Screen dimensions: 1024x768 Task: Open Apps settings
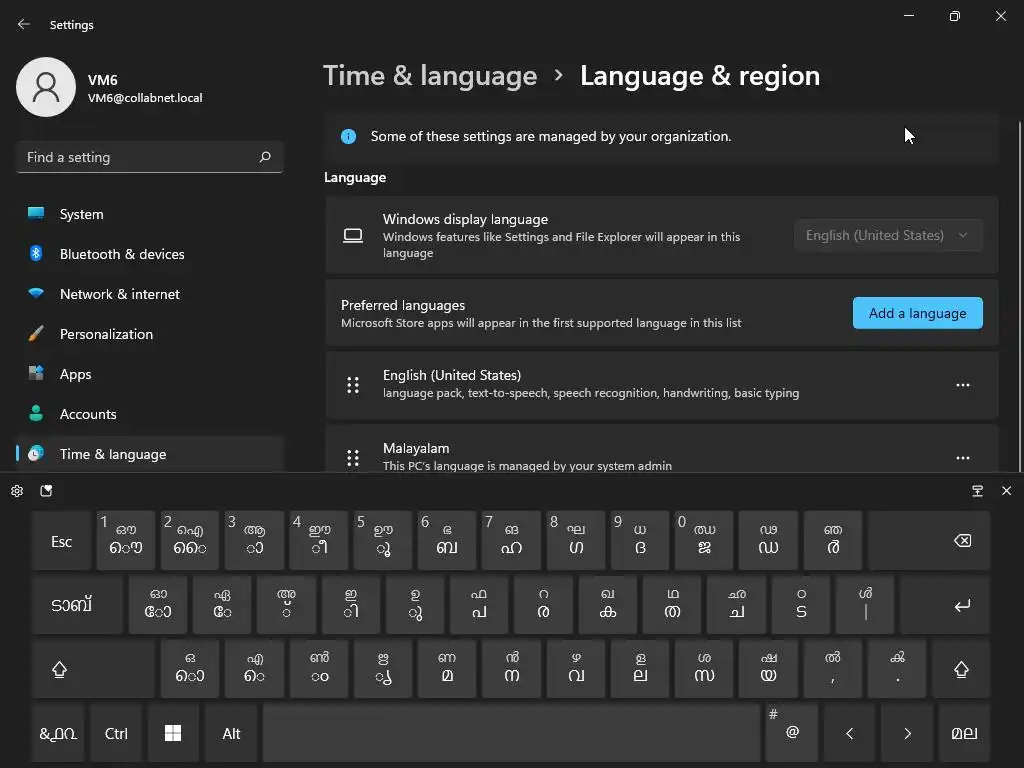point(150,374)
